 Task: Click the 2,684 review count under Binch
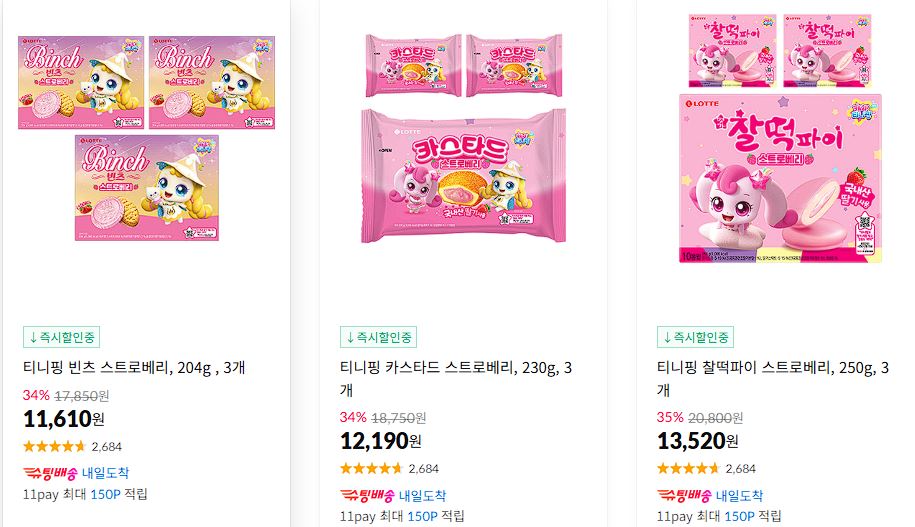pos(107,447)
